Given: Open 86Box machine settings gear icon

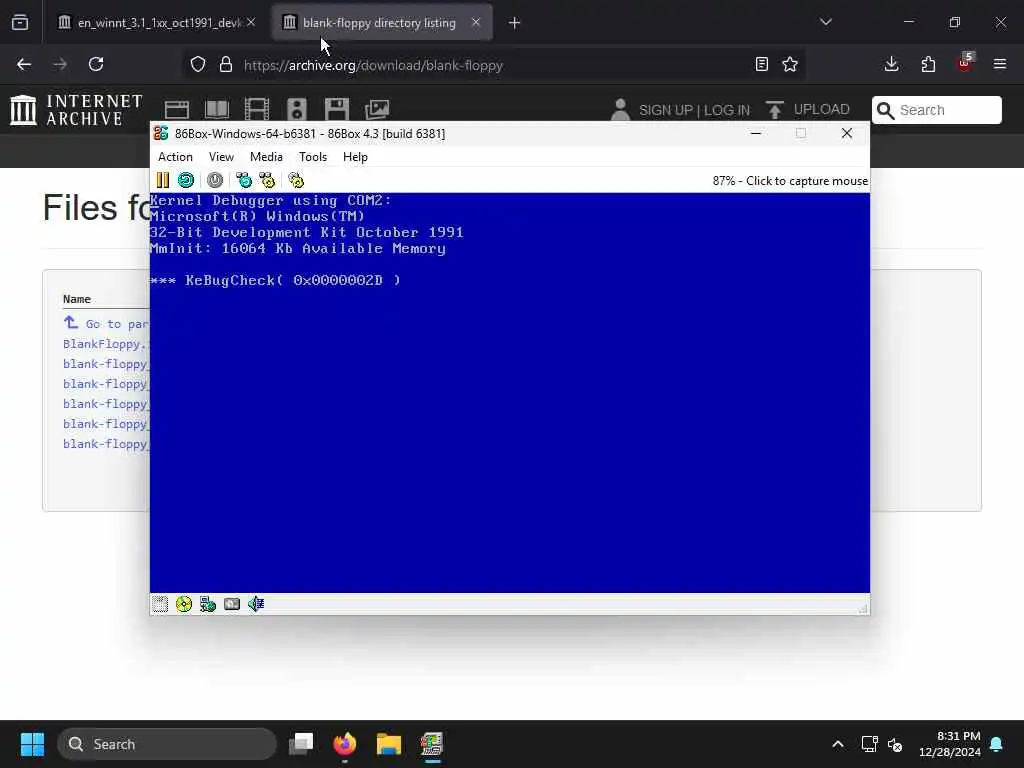Looking at the screenshot, I should [296, 180].
